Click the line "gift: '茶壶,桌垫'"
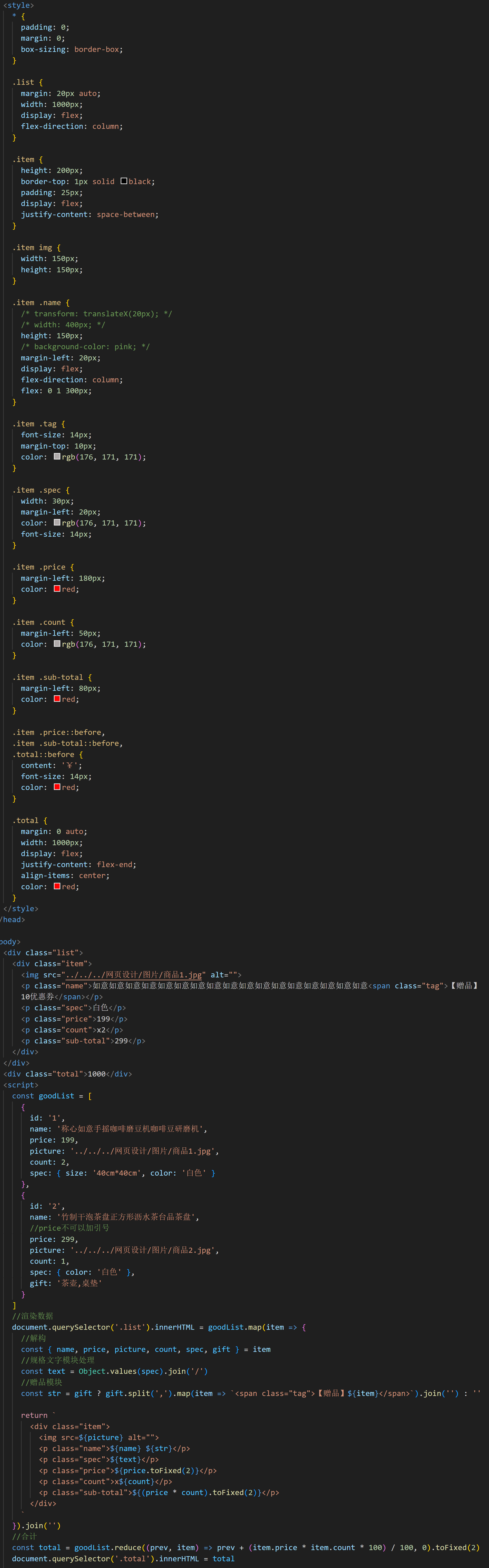Viewport: 489px width, 1568px height. click(66, 1283)
